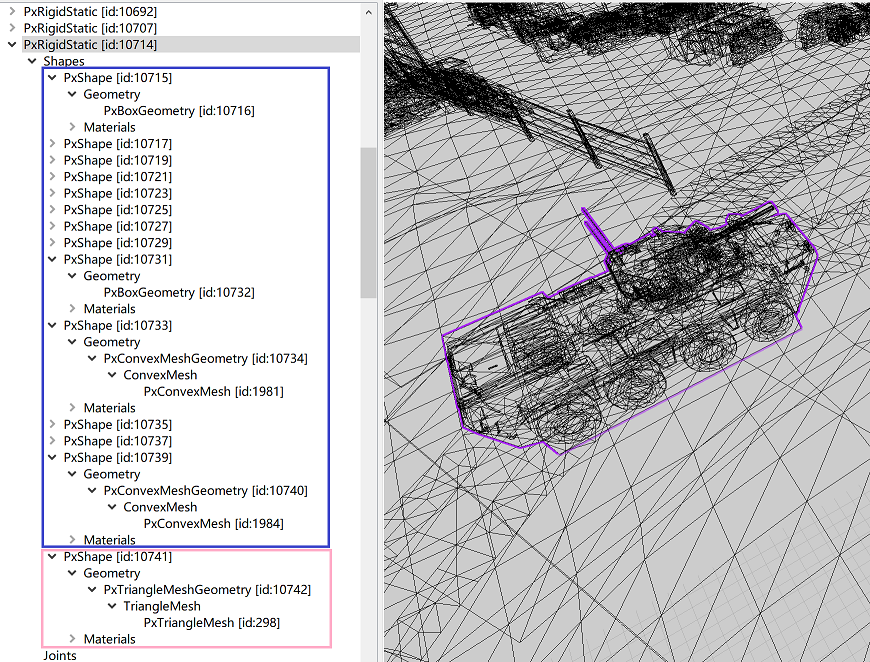870x662 pixels.
Task: Collapse PxTriangleMeshGeometry id:10742 chevron
Action: tap(92, 590)
